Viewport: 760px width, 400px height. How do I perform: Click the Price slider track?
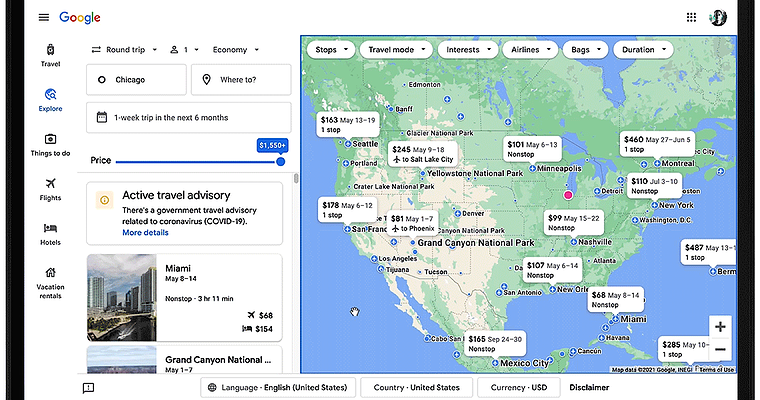(196, 162)
